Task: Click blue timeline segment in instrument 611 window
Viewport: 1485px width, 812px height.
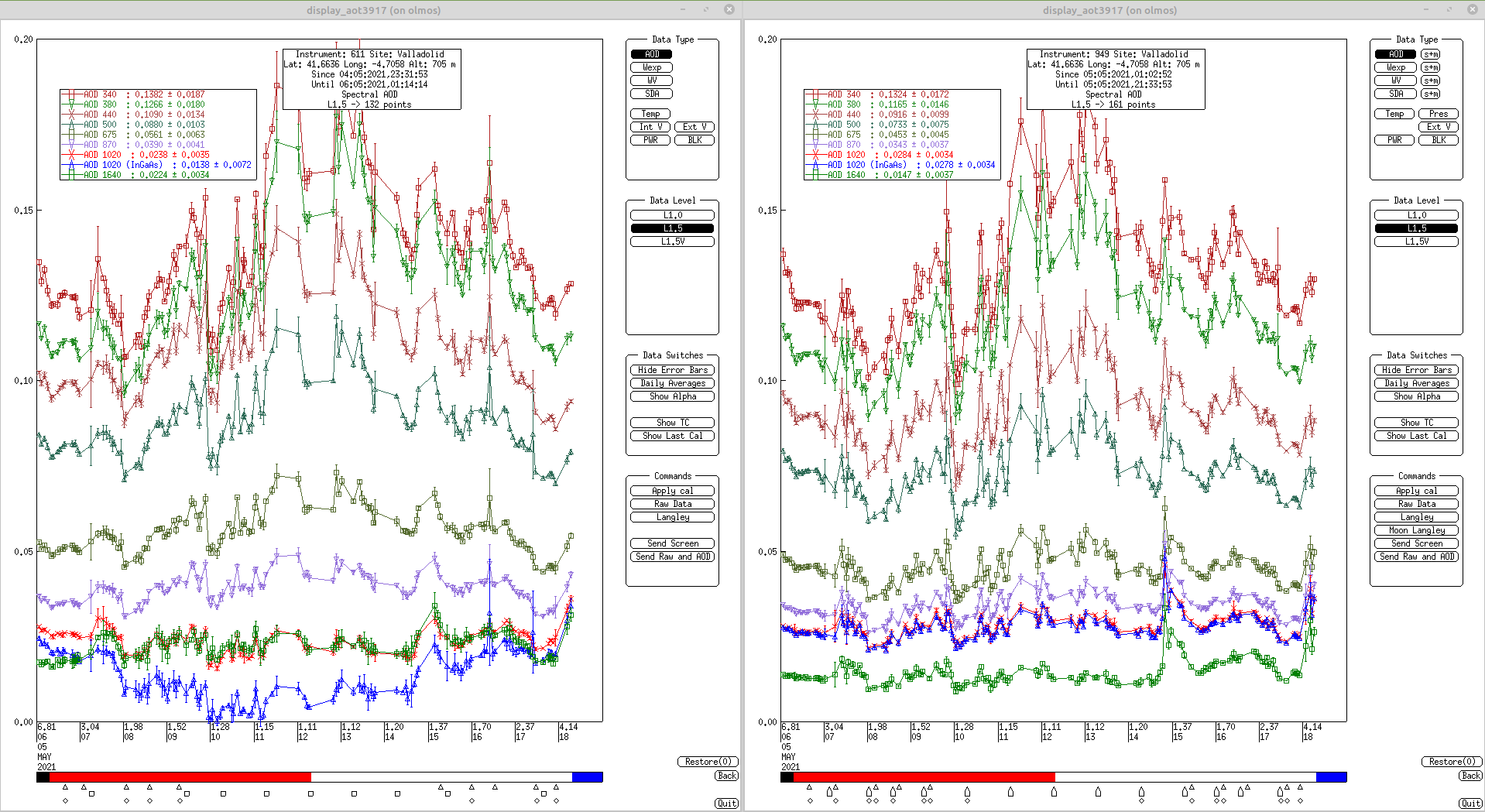Action: pyautogui.click(x=588, y=776)
